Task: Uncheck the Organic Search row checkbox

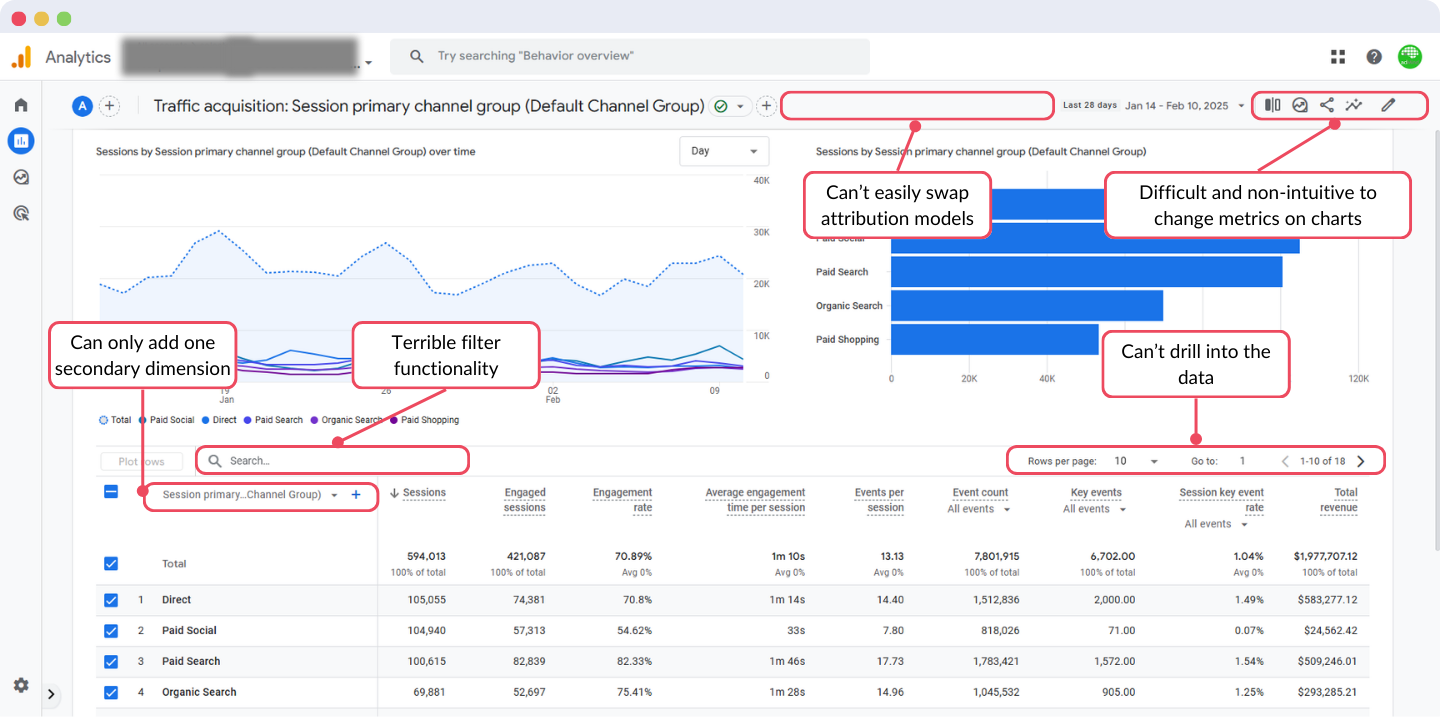Action: pos(111,692)
